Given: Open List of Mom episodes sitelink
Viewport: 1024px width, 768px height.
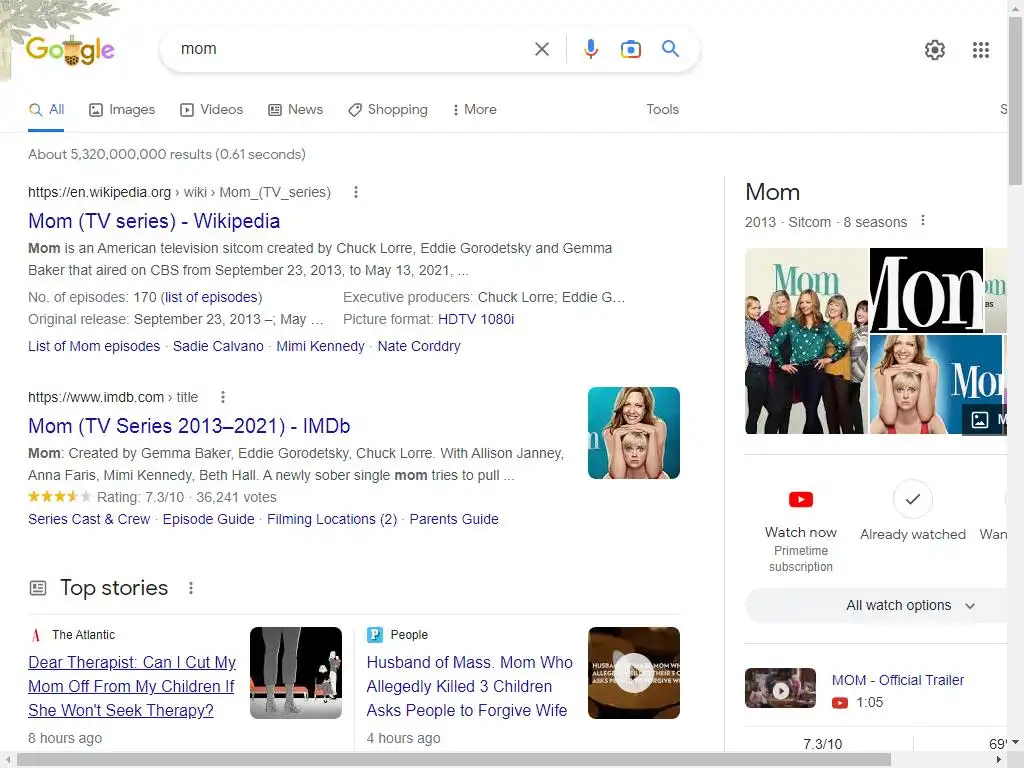Looking at the screenshot, I should 94,346.
